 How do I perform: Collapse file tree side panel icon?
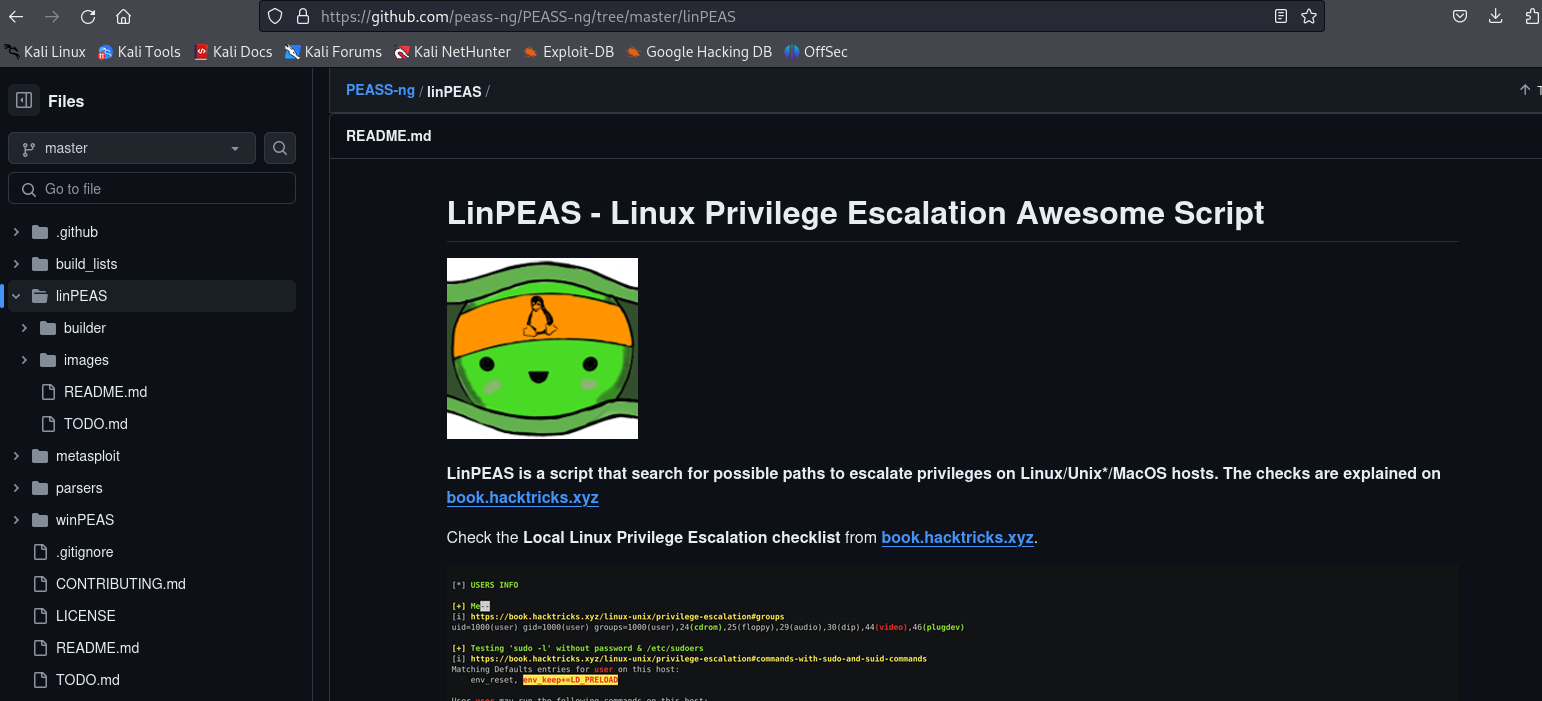tap(24, 100)
